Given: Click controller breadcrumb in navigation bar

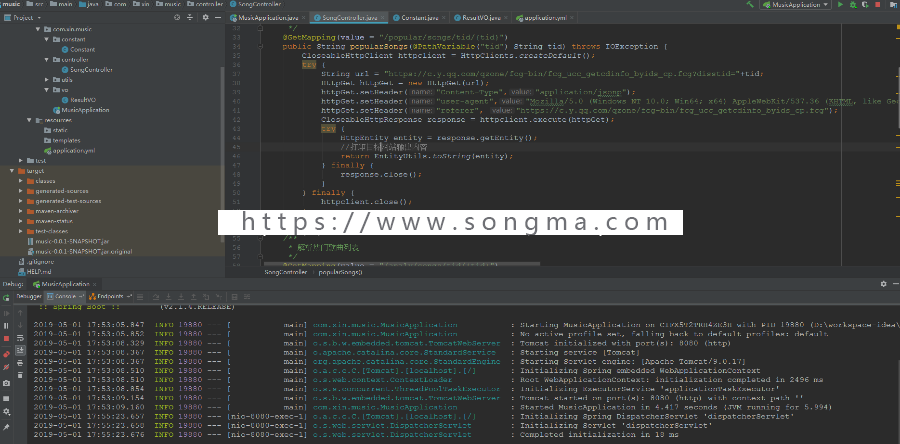Looking at the screenshot, I should [207, 5].
